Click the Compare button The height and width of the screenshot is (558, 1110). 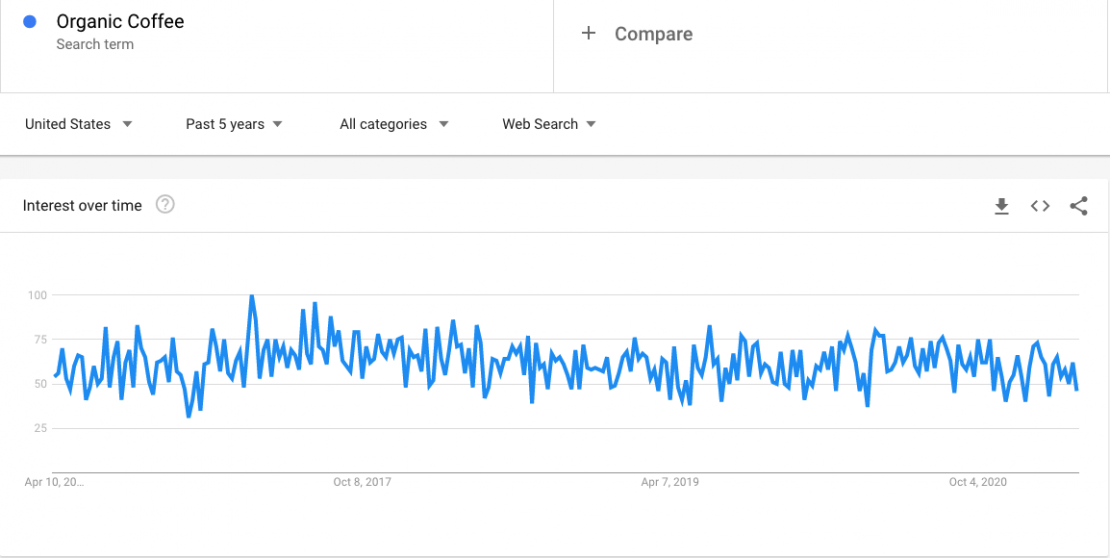tap(653, 34)
